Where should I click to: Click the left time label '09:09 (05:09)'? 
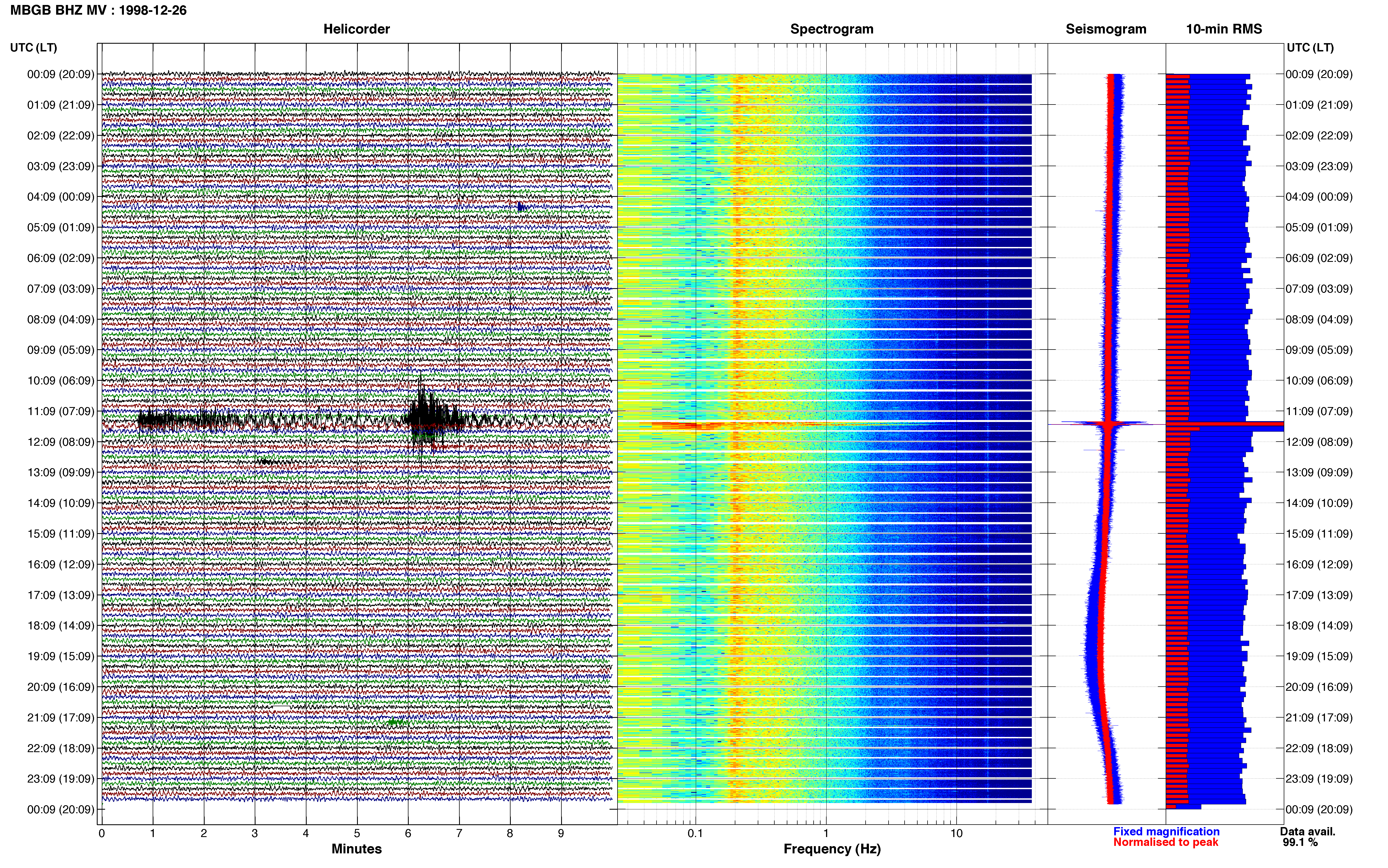(x=61, y=350)
